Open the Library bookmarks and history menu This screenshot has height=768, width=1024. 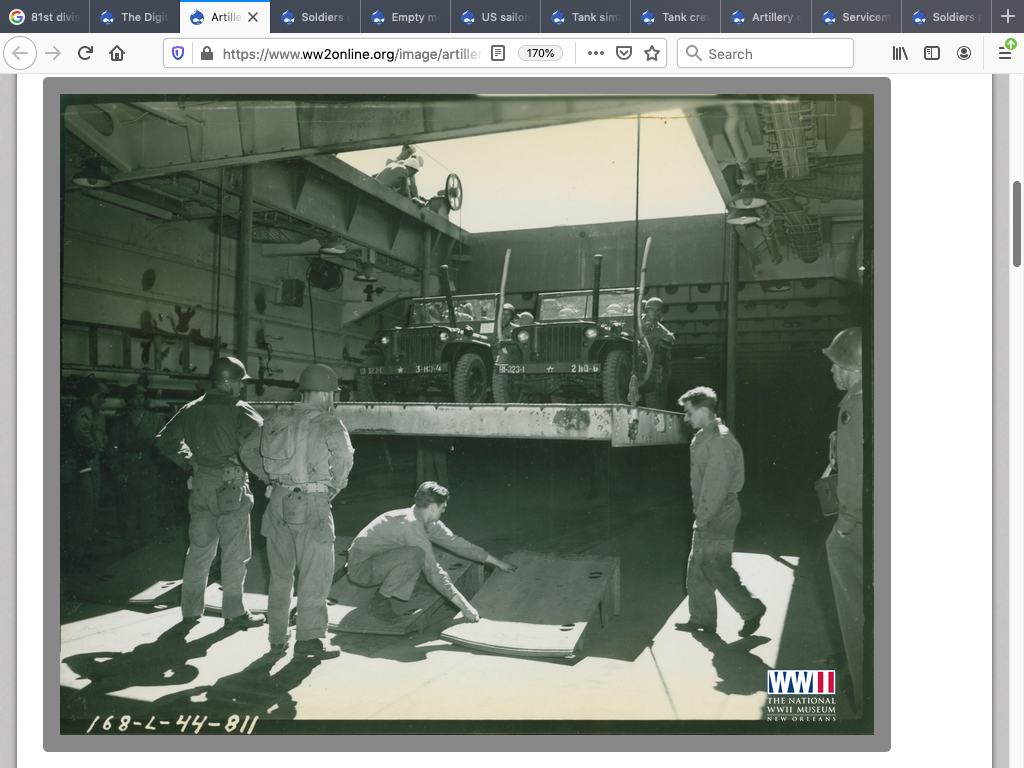coord(900,53)
